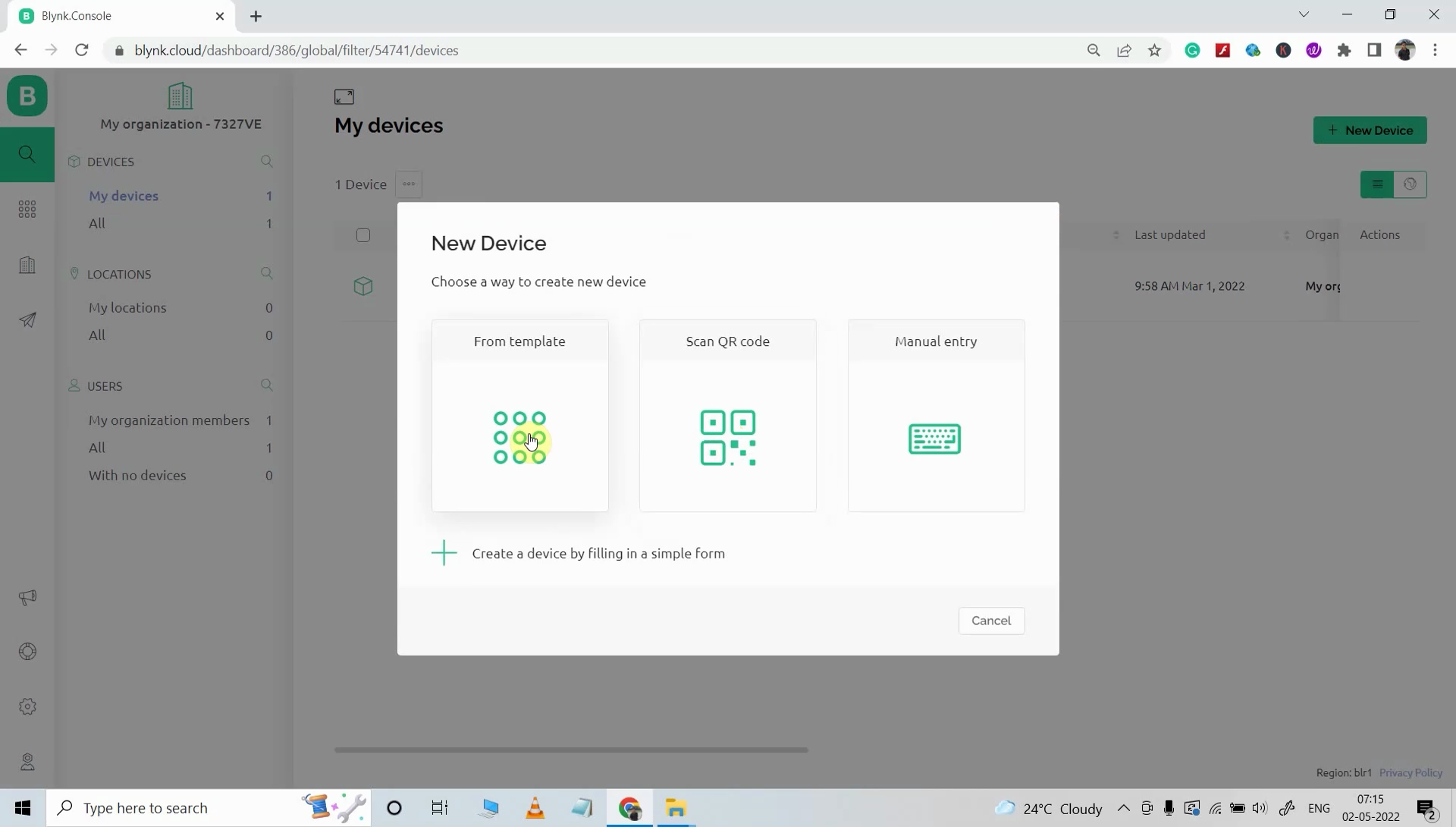Open the sidebar search magnifier icon
The height and width of the screenshot is (827, 1456).
coord(27,154)
